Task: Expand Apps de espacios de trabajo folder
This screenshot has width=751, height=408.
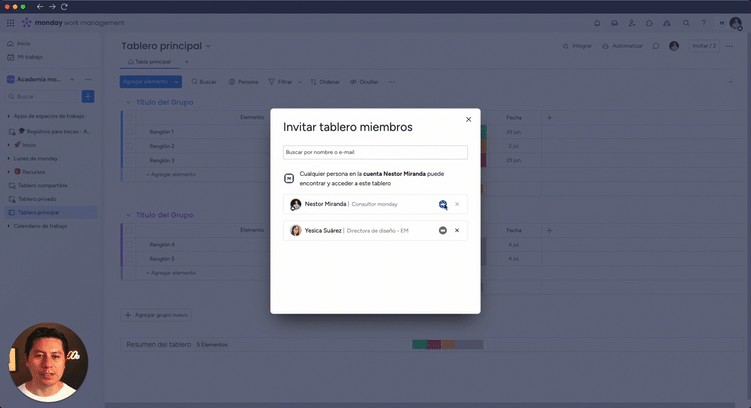Action: [9, 116]
